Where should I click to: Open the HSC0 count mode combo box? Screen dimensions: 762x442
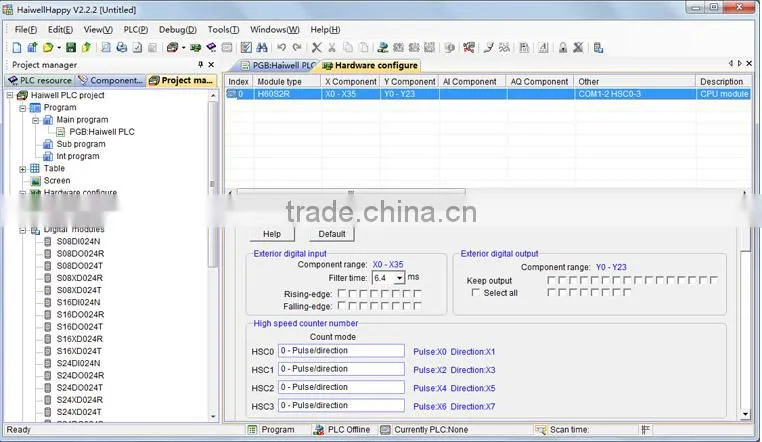click(341, 351)
